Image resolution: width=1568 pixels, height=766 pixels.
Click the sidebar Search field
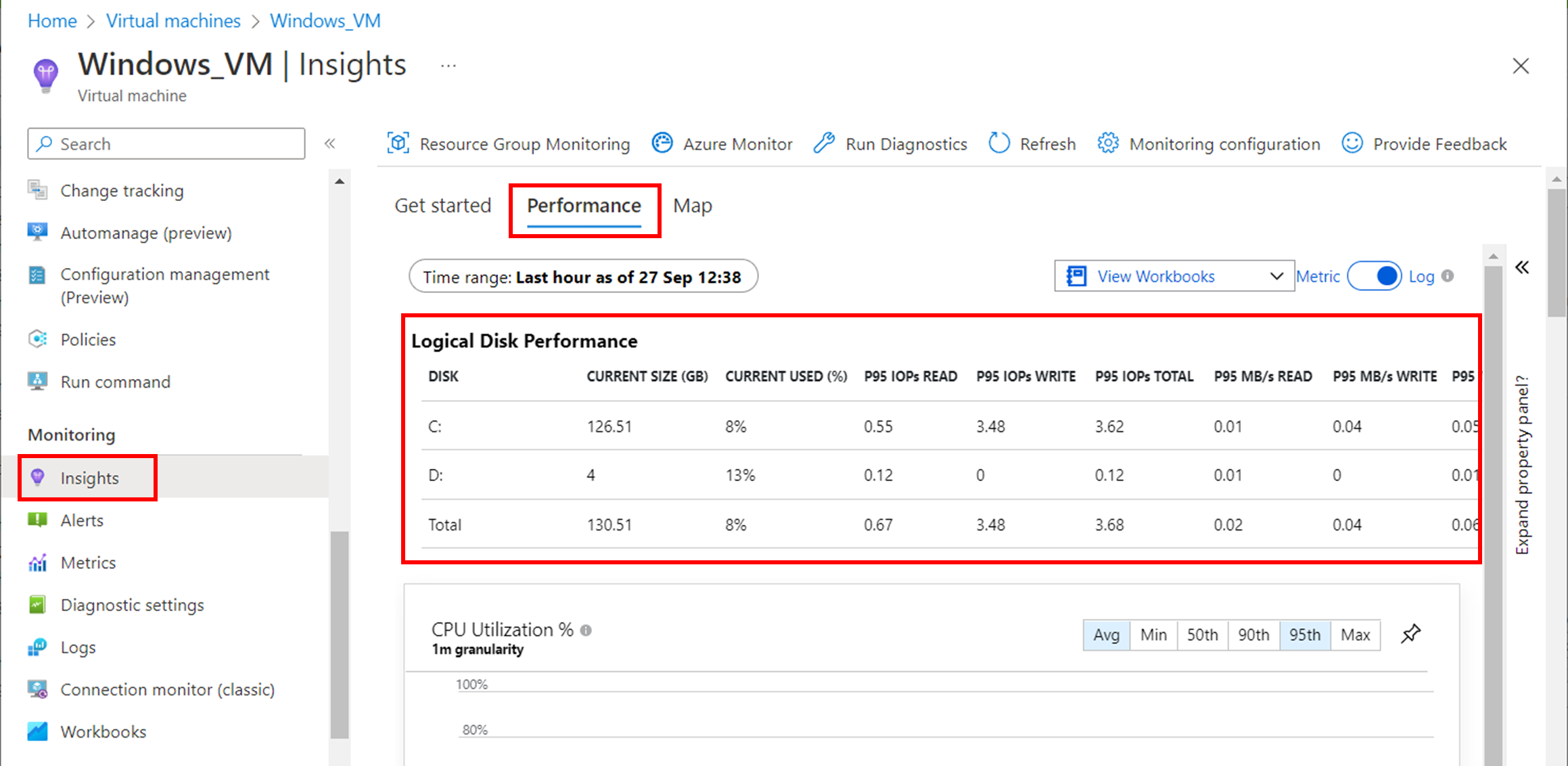[x=166, y=143]
